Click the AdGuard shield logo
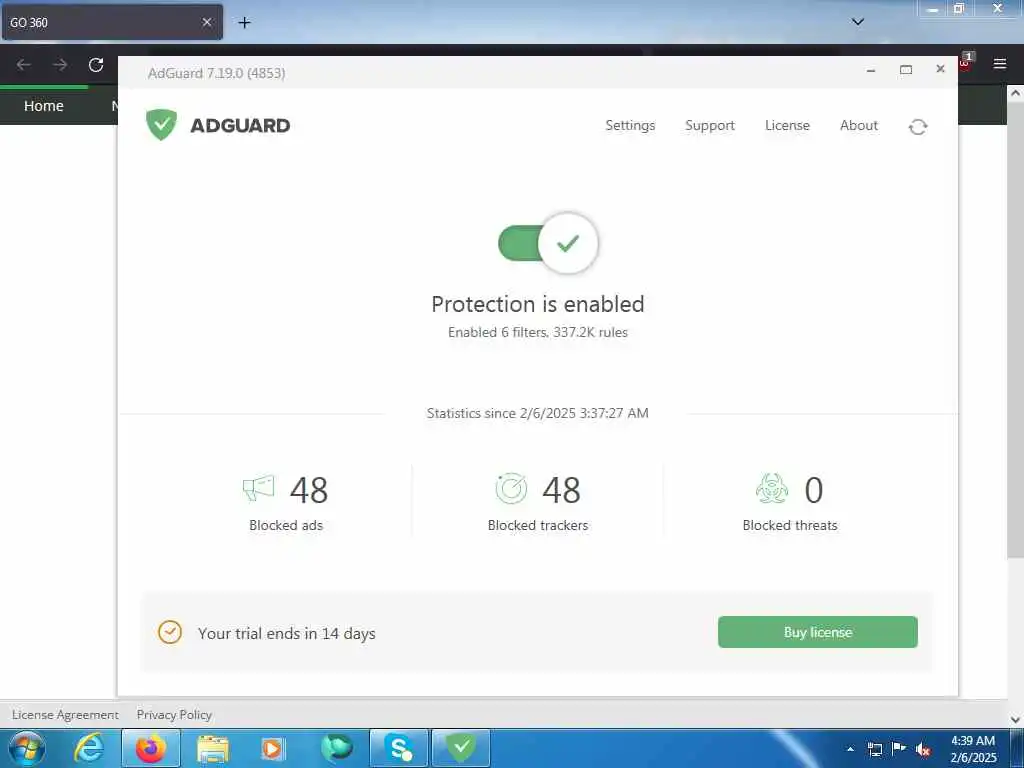 pos(161,125)
